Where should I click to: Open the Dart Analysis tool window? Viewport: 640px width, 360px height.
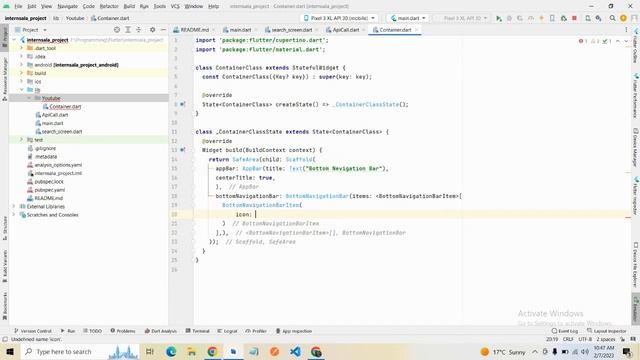tap(160, 331)
